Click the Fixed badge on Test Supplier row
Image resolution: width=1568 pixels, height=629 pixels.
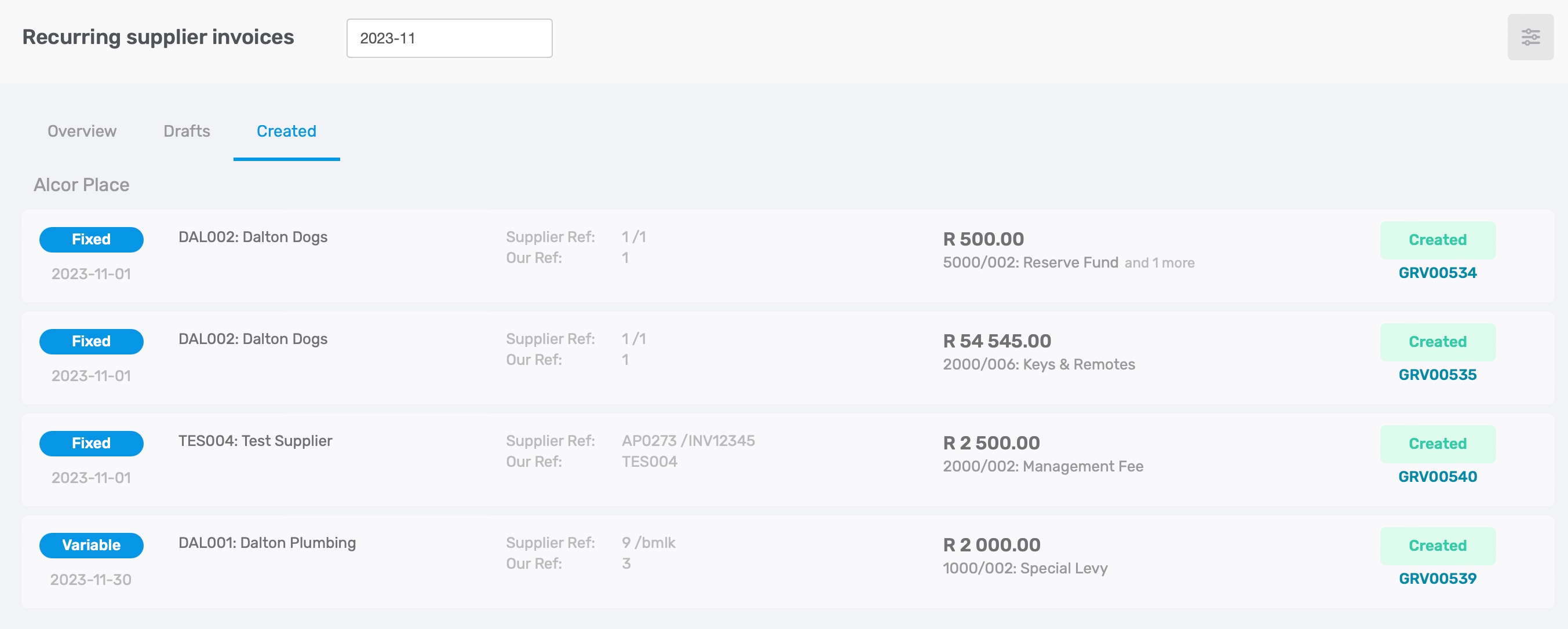tap(92, 443)
